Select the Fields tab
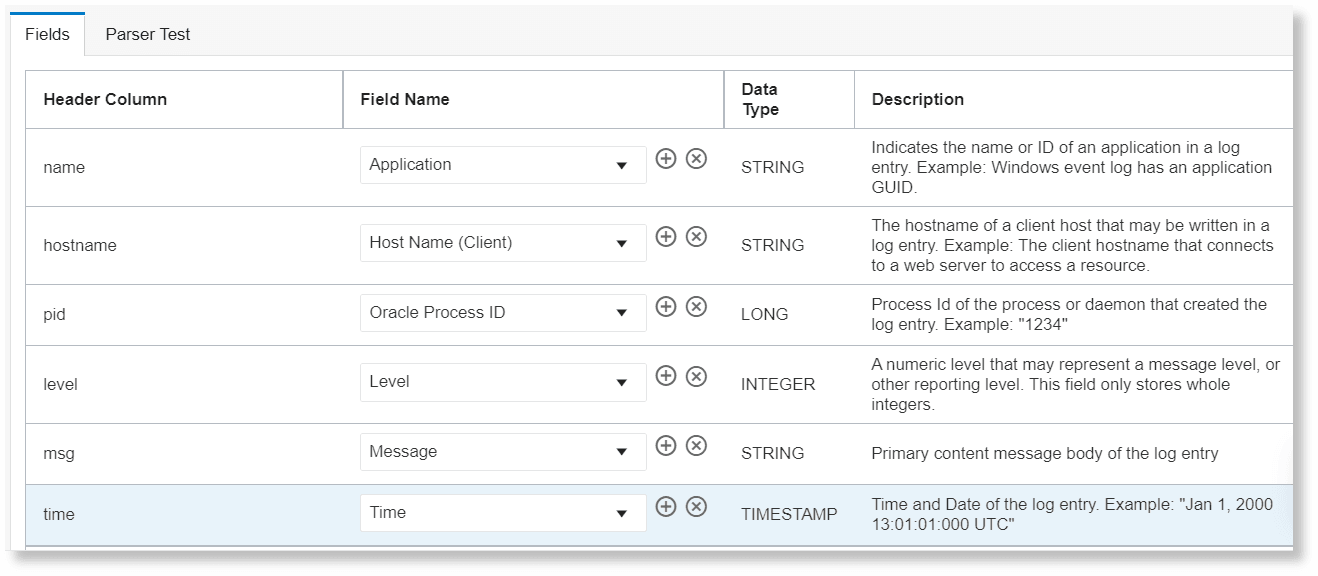This screenshot has height=576, width=1318. tap(46, 34)
